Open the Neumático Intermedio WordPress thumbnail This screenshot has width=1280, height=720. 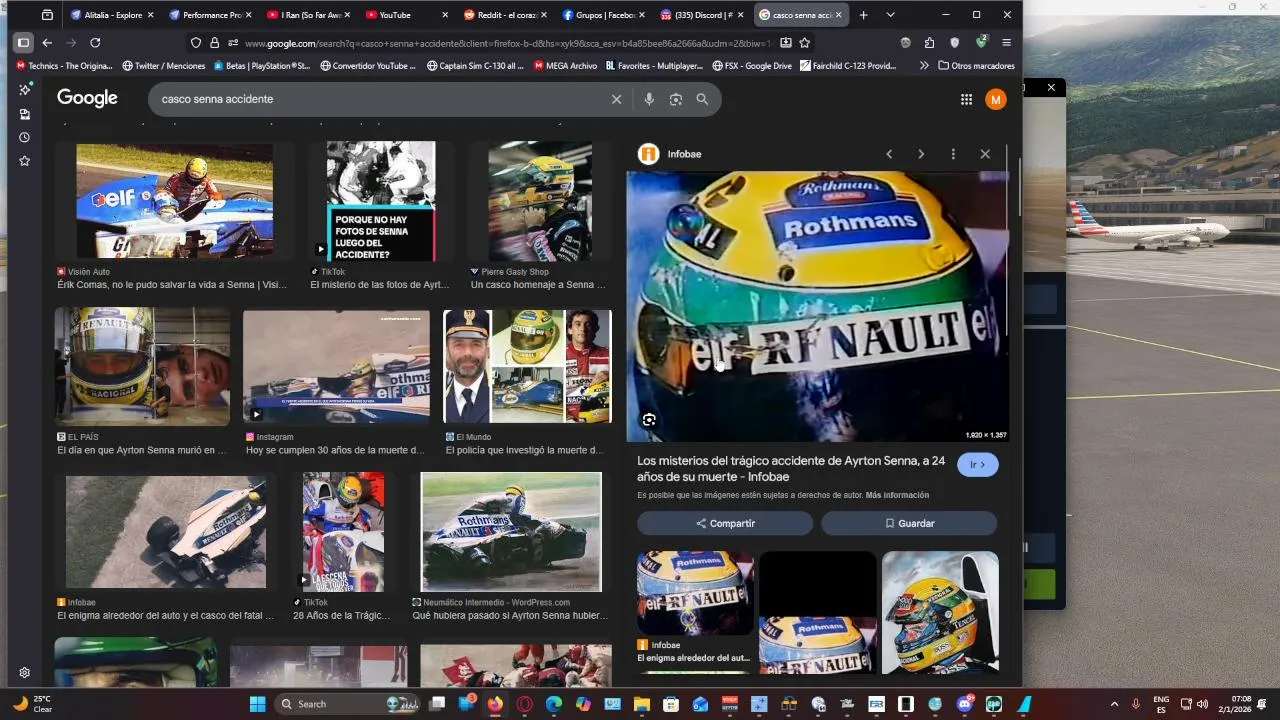click(x=511, y=532)
